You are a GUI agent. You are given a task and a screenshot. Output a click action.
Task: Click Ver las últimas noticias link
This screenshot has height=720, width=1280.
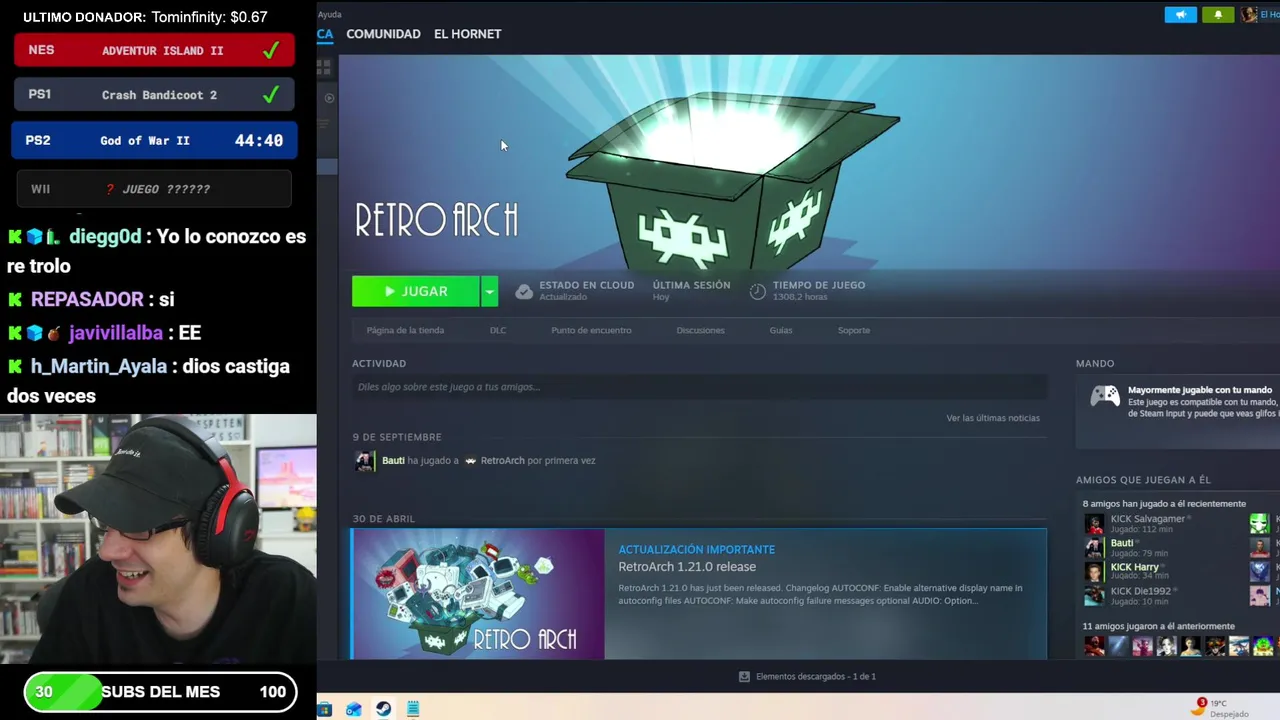993,418
